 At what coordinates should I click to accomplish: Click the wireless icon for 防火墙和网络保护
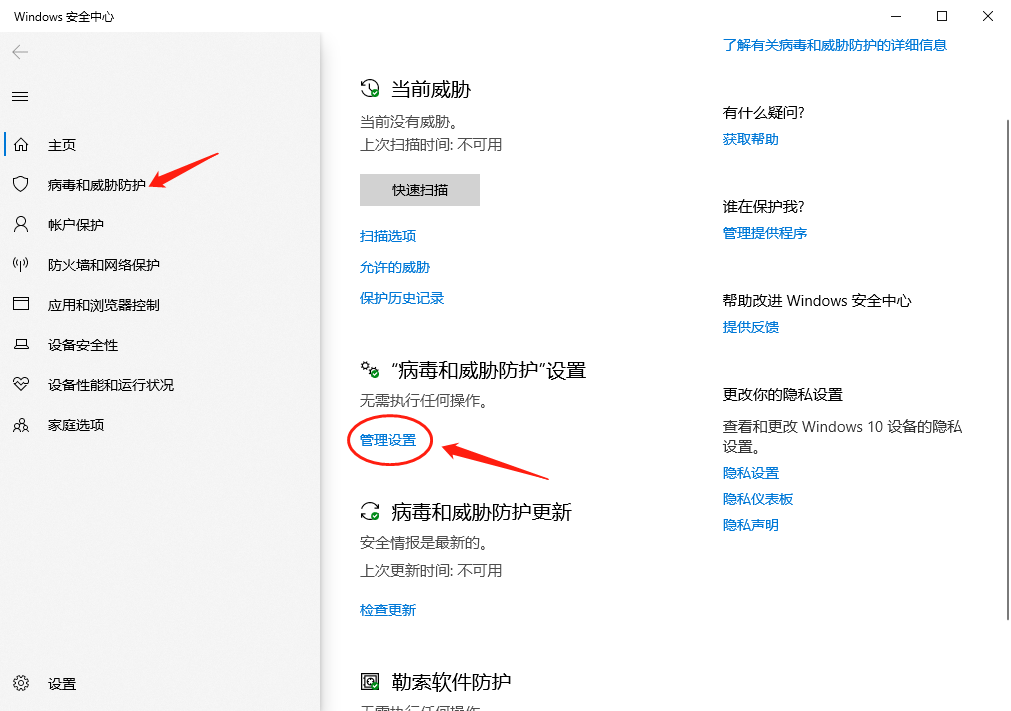[x=20, y=265]
